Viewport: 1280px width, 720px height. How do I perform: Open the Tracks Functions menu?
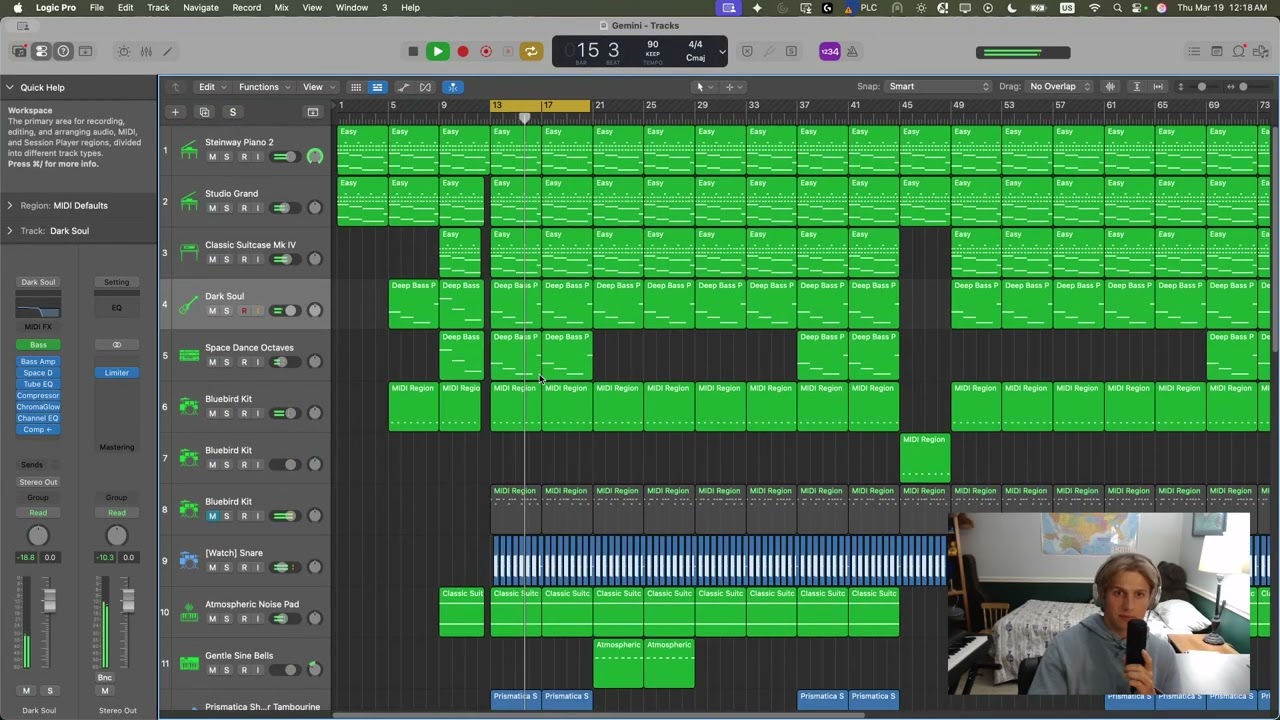pos(263,87)
